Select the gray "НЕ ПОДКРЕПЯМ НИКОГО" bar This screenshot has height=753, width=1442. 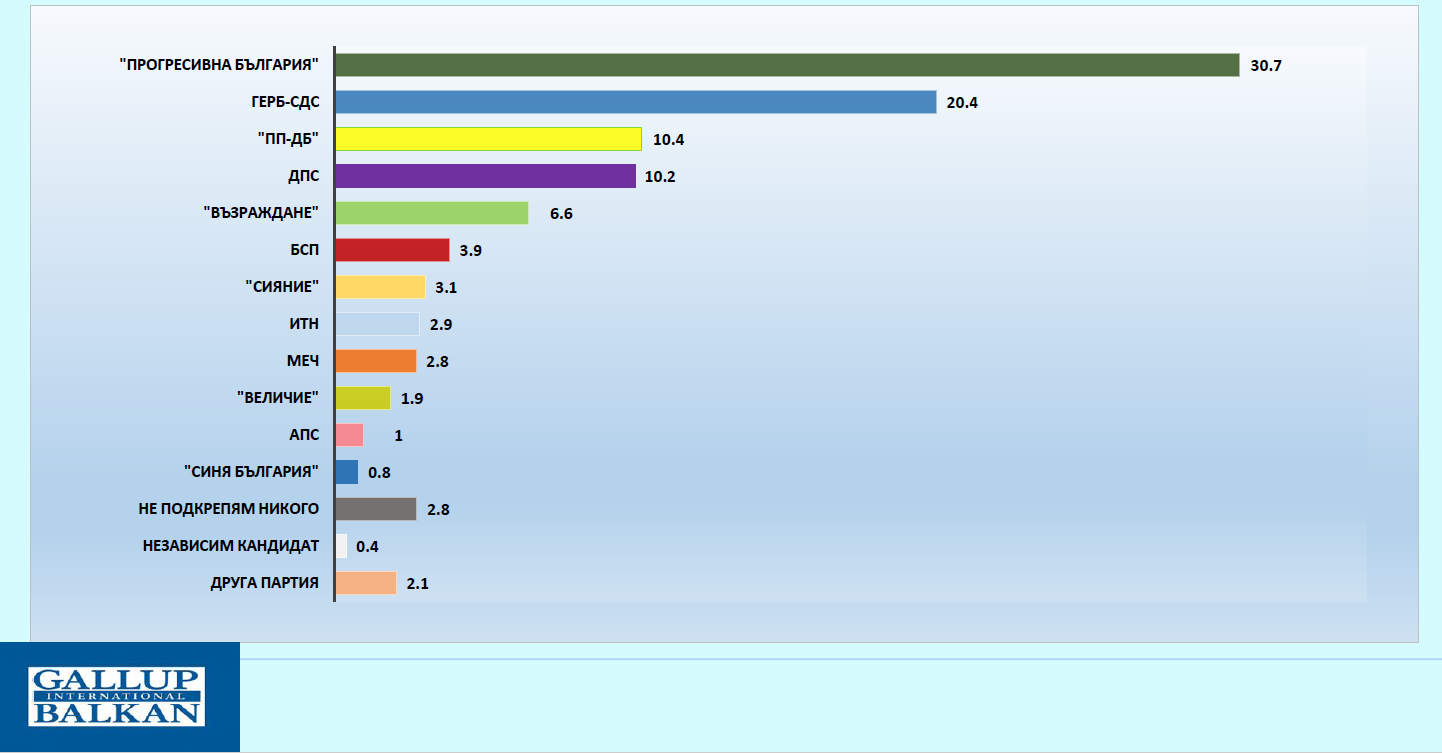376,509
